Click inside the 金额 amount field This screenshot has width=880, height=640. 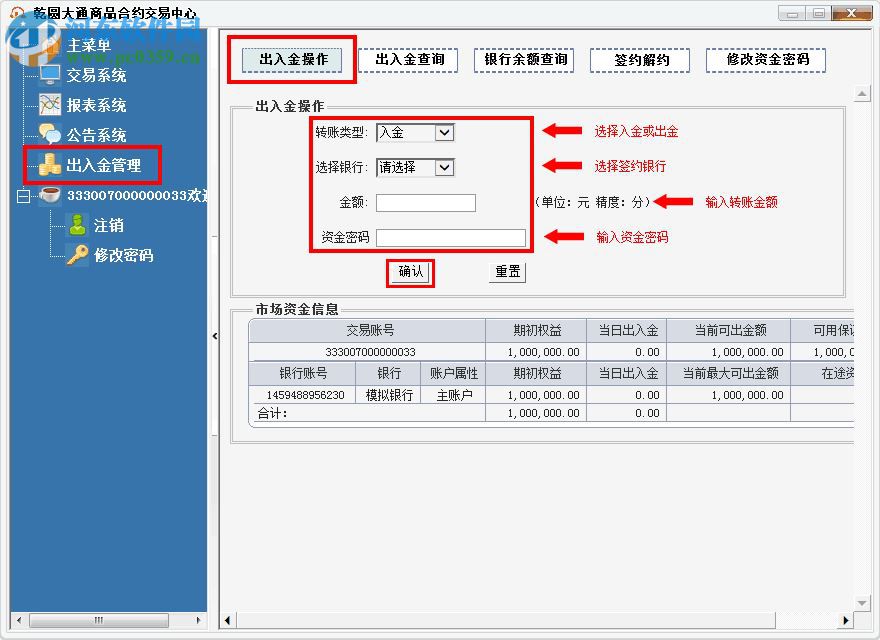click(426, 202)
